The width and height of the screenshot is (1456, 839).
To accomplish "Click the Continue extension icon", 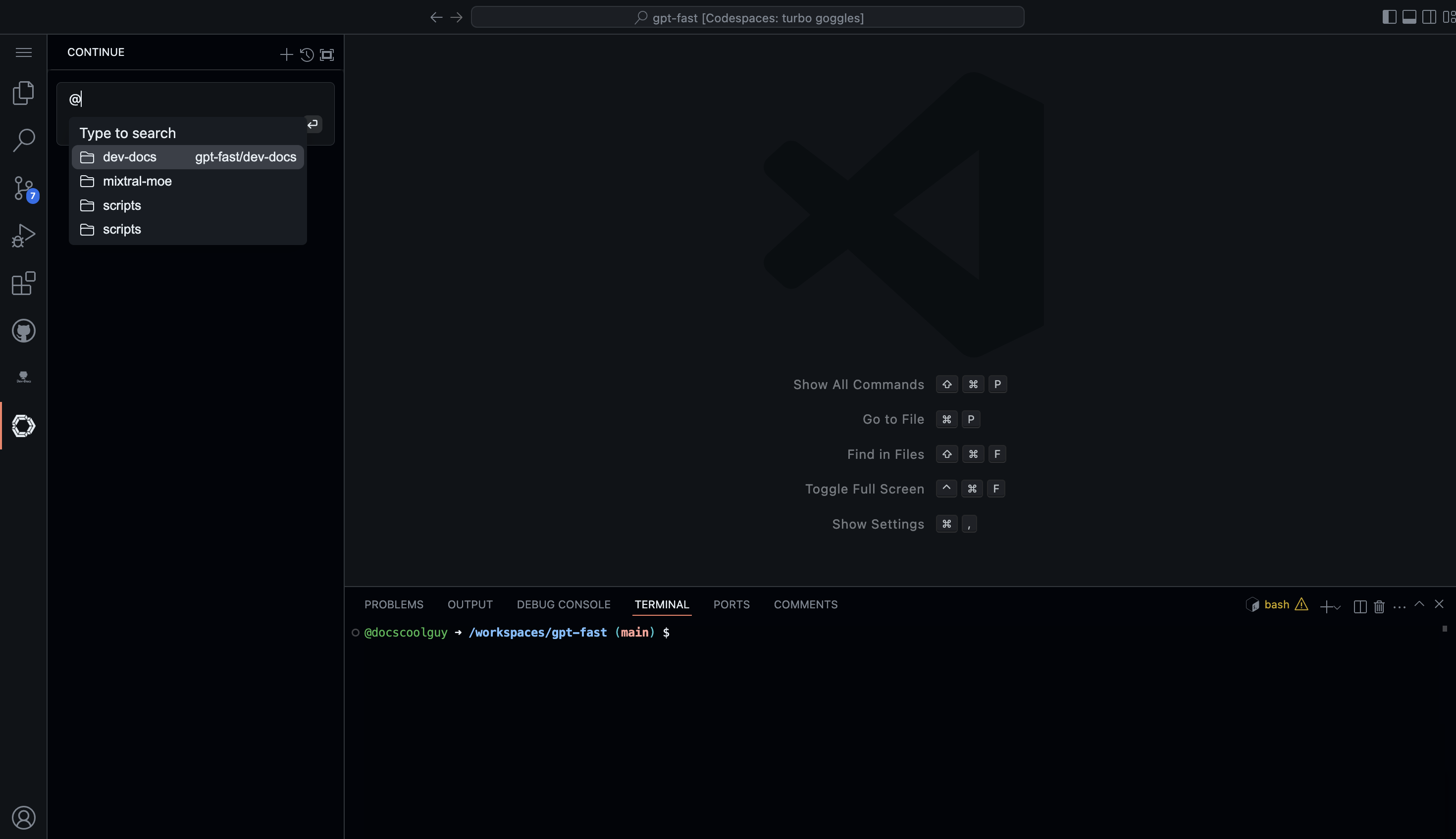I will [23, 426].
